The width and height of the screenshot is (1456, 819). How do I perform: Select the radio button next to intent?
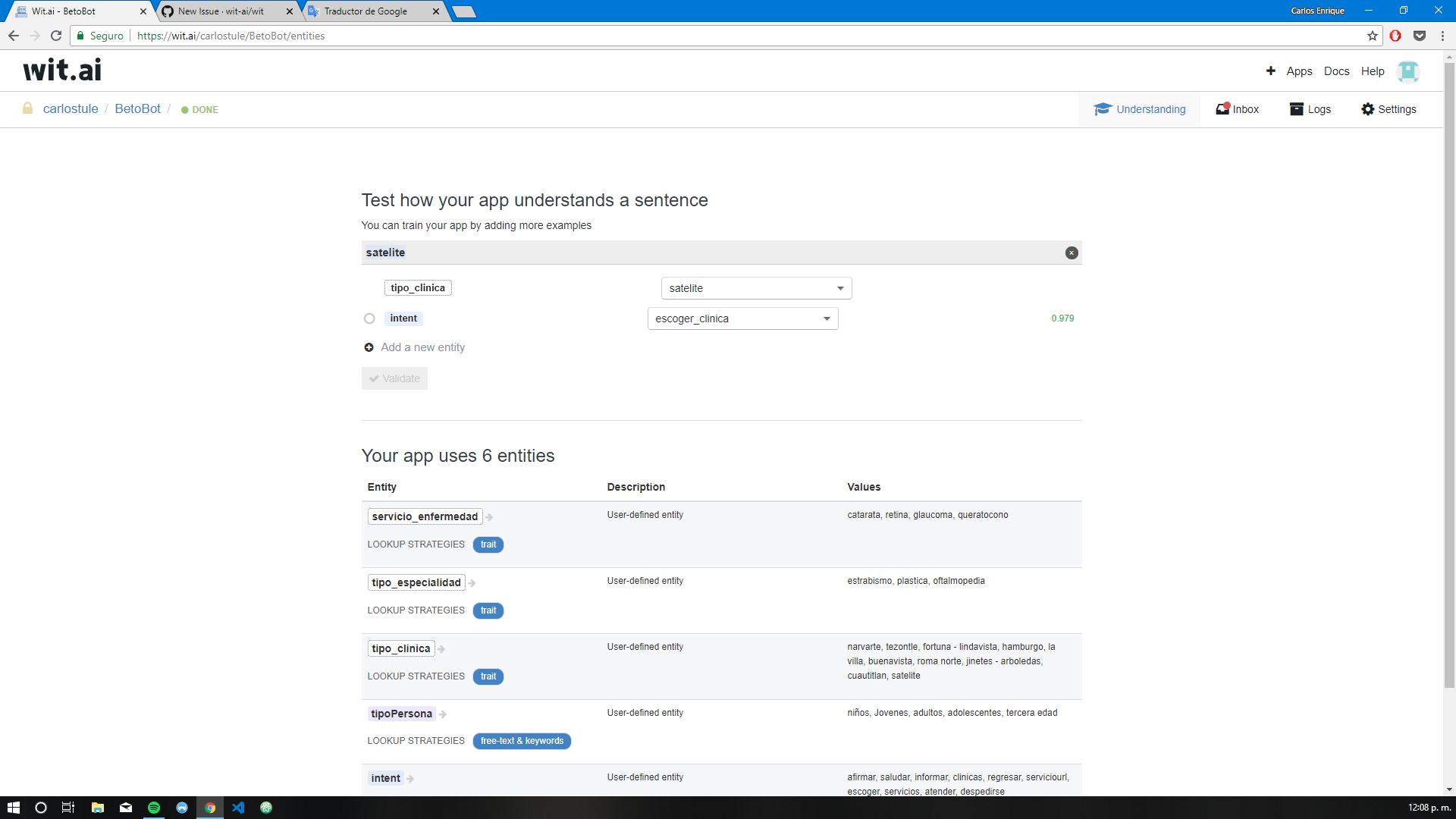[369, 318]
